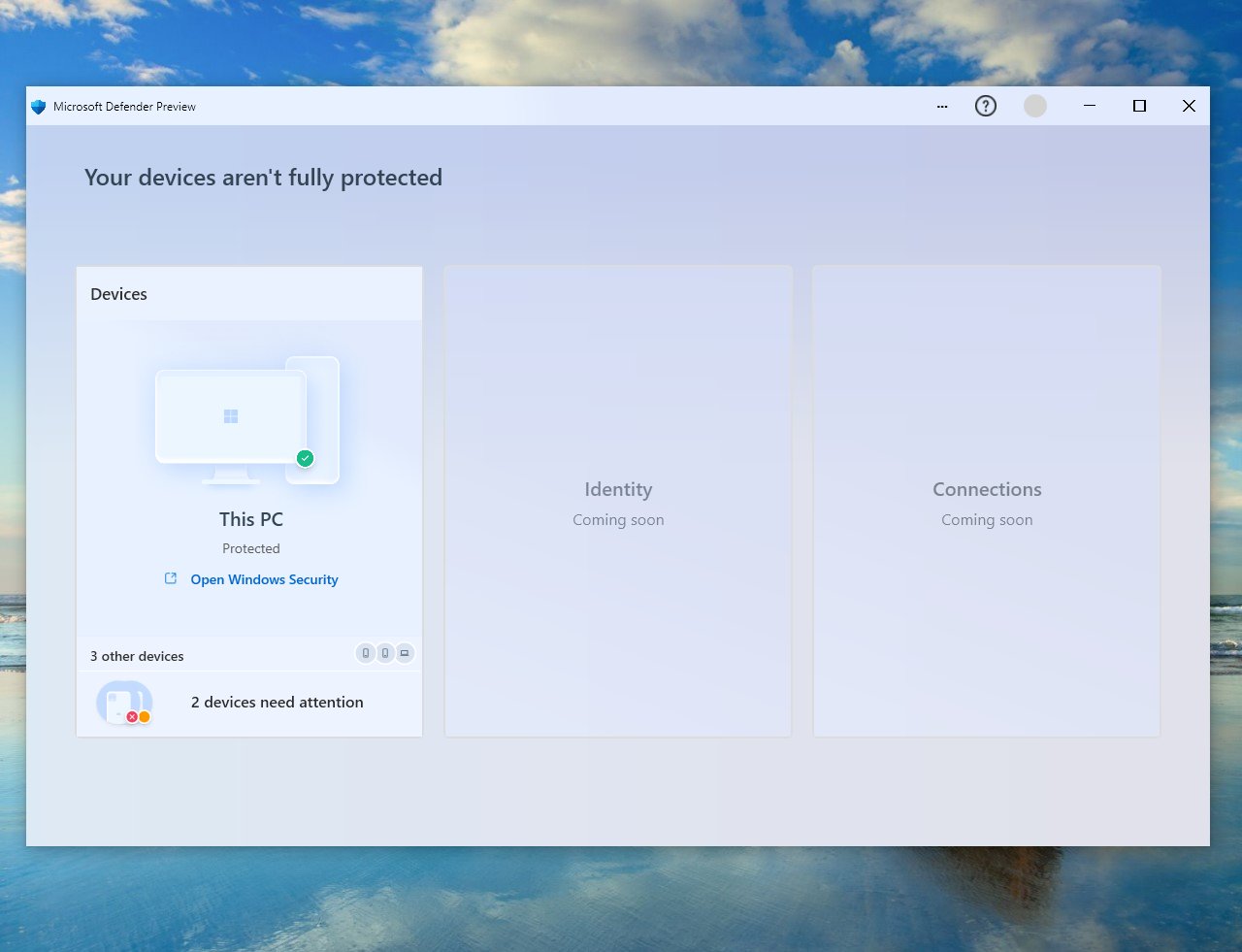The image size is (1242, 952).
Task: Select the "3 other devices" label
Action: point(137,656)
